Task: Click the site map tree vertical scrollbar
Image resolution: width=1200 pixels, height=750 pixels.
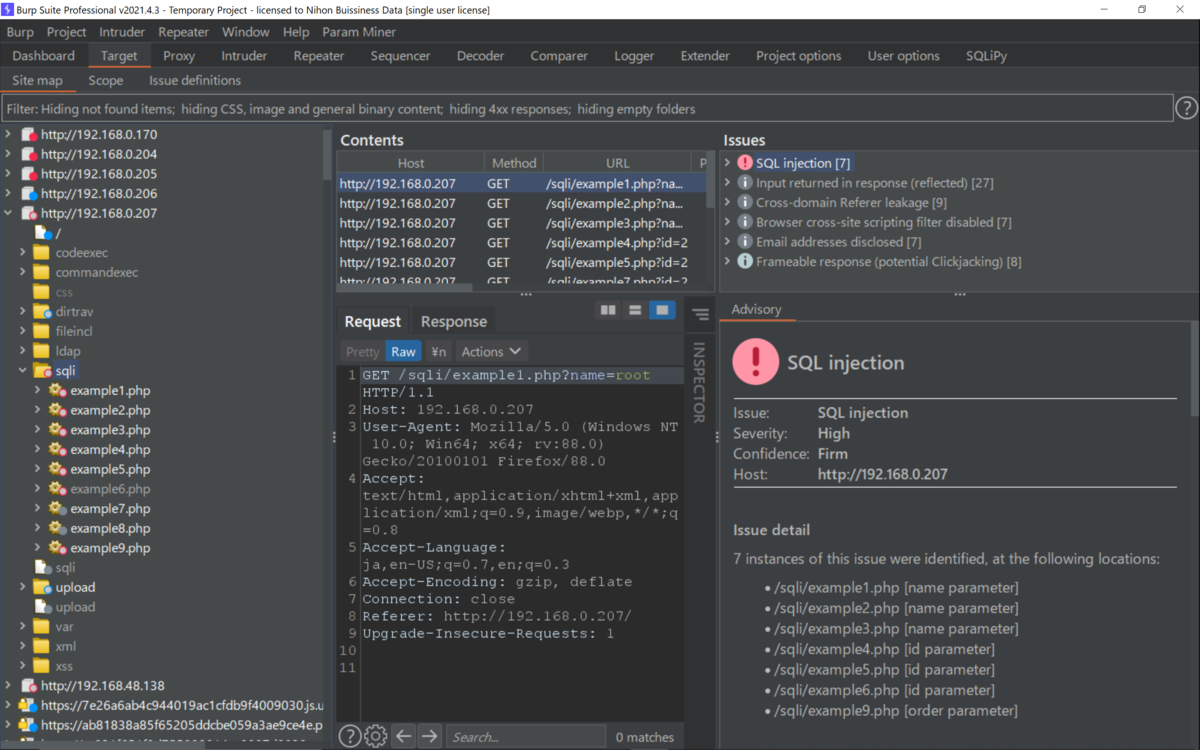Action: coord(328,153)
